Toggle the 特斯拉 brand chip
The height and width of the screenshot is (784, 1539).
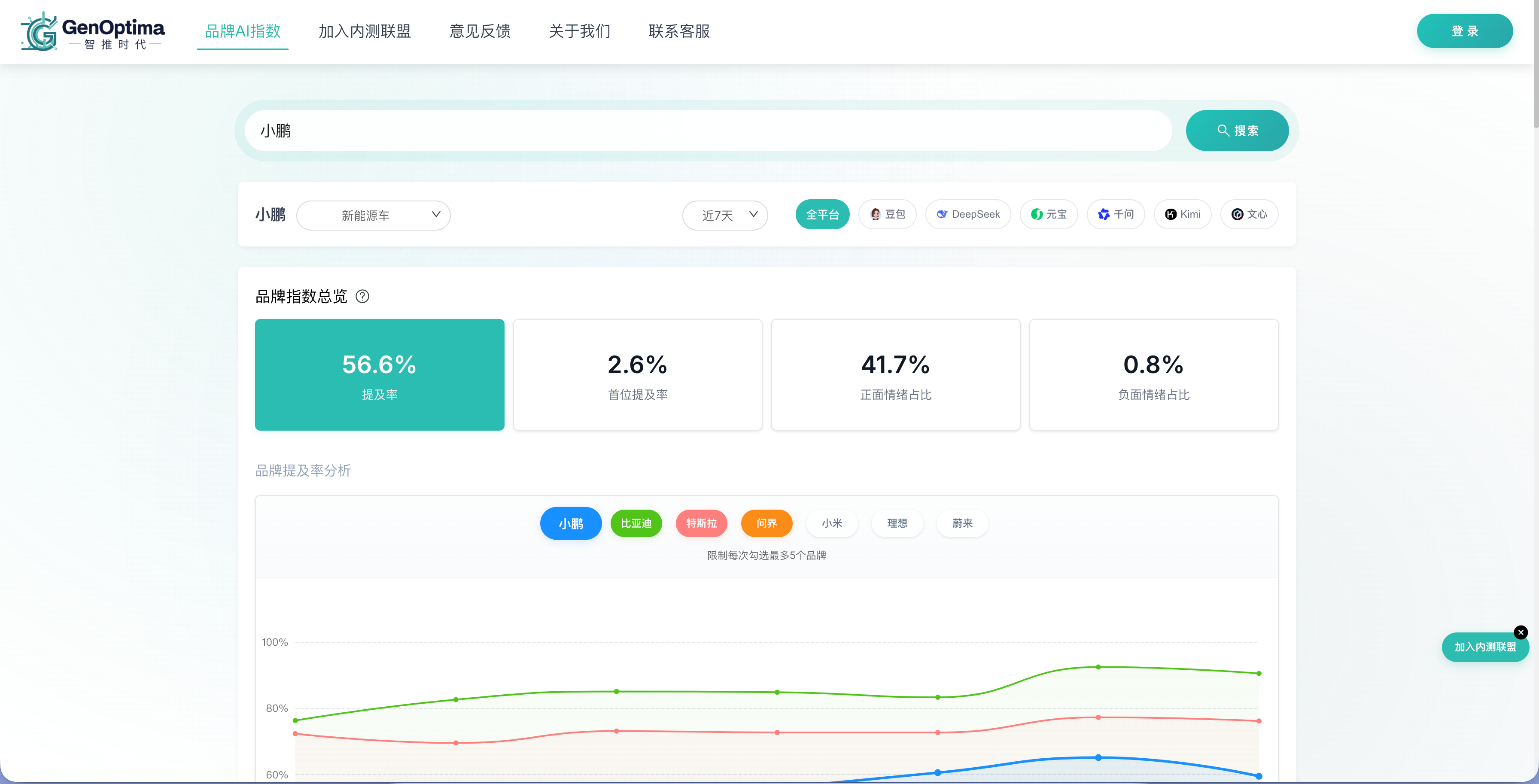[701, 523]
